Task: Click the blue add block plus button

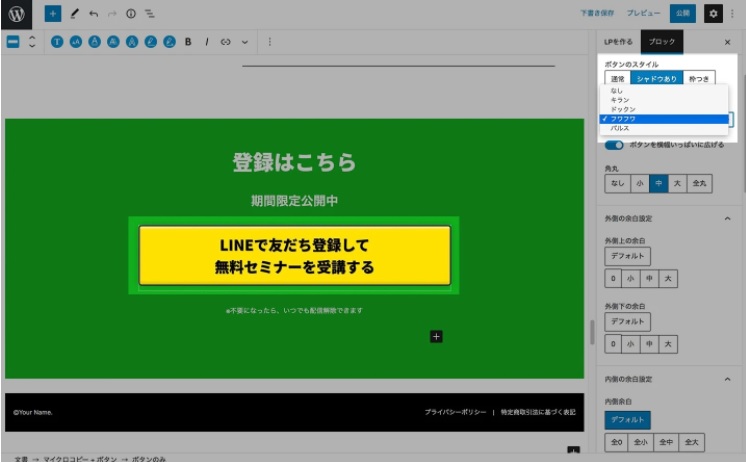Action: [x=53, y=14]
